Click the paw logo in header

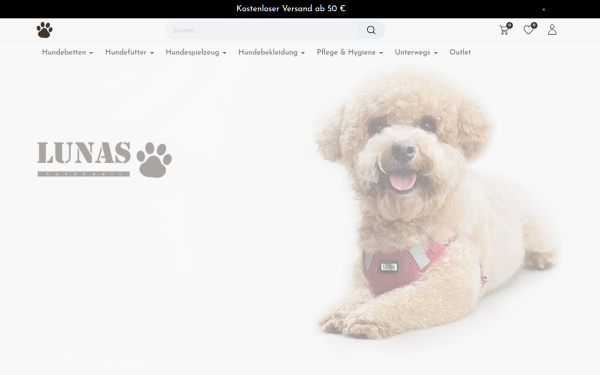(x=44, y=30)
